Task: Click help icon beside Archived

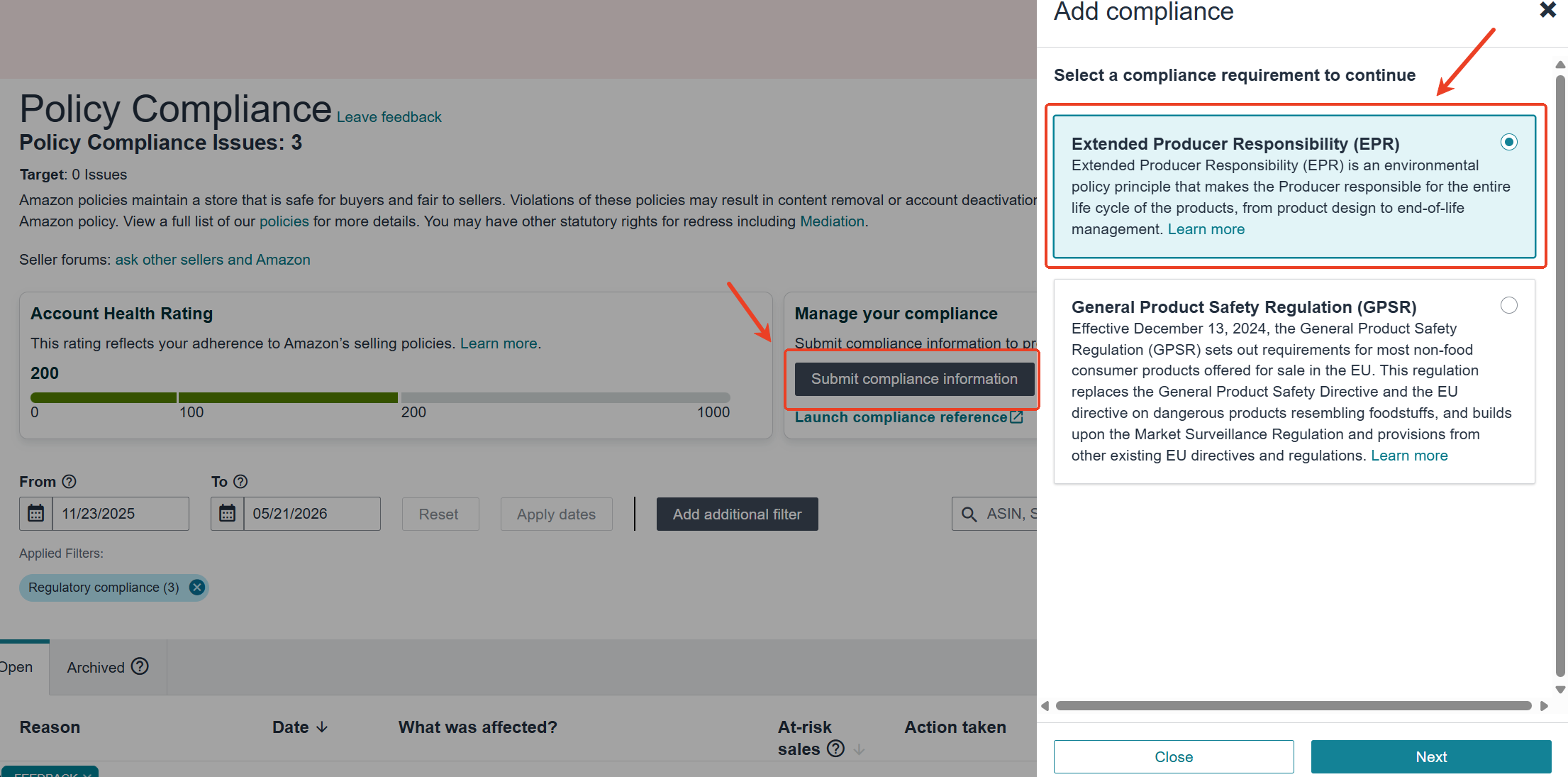Action: click(x=140, y=666)
